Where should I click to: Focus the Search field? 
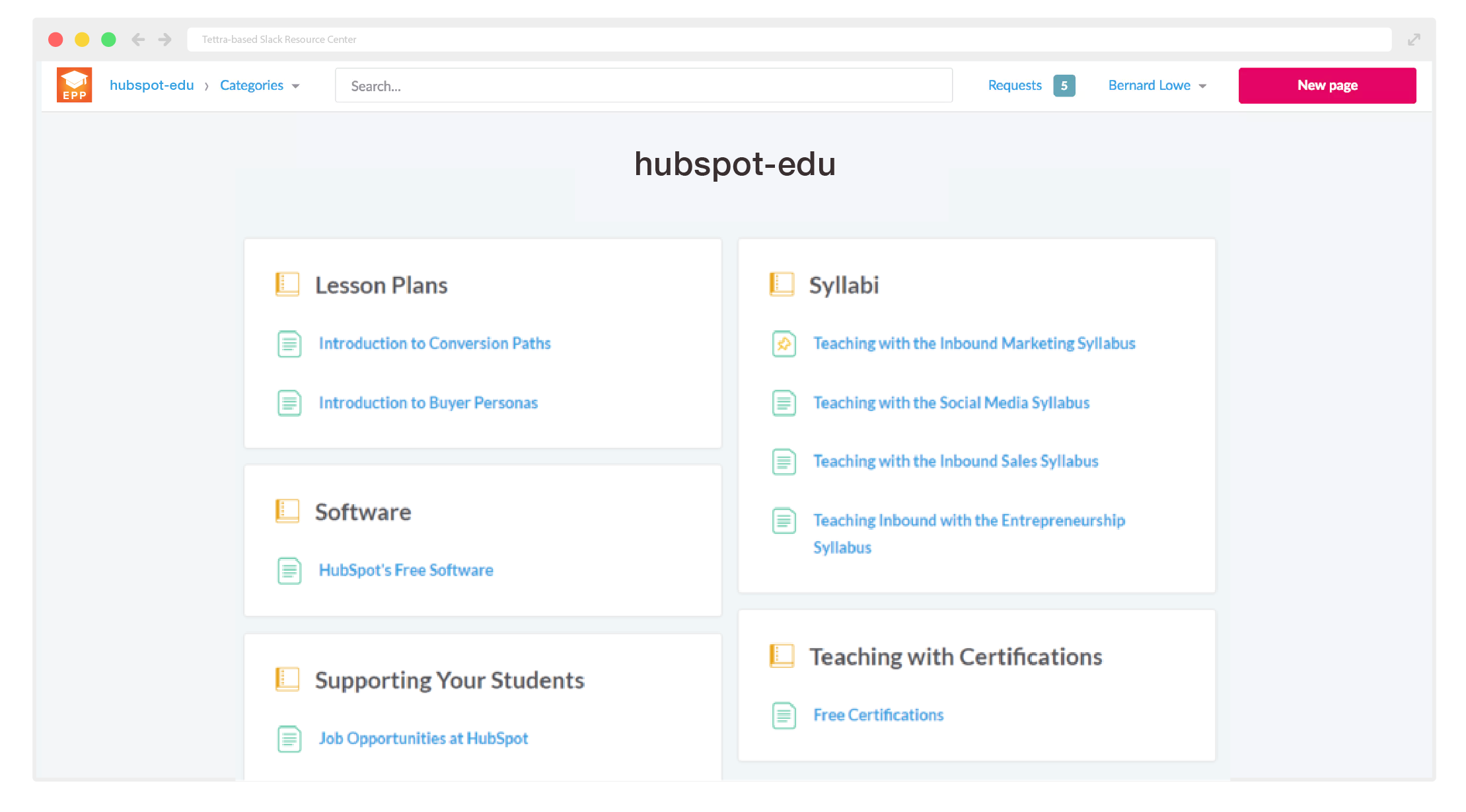643,85
